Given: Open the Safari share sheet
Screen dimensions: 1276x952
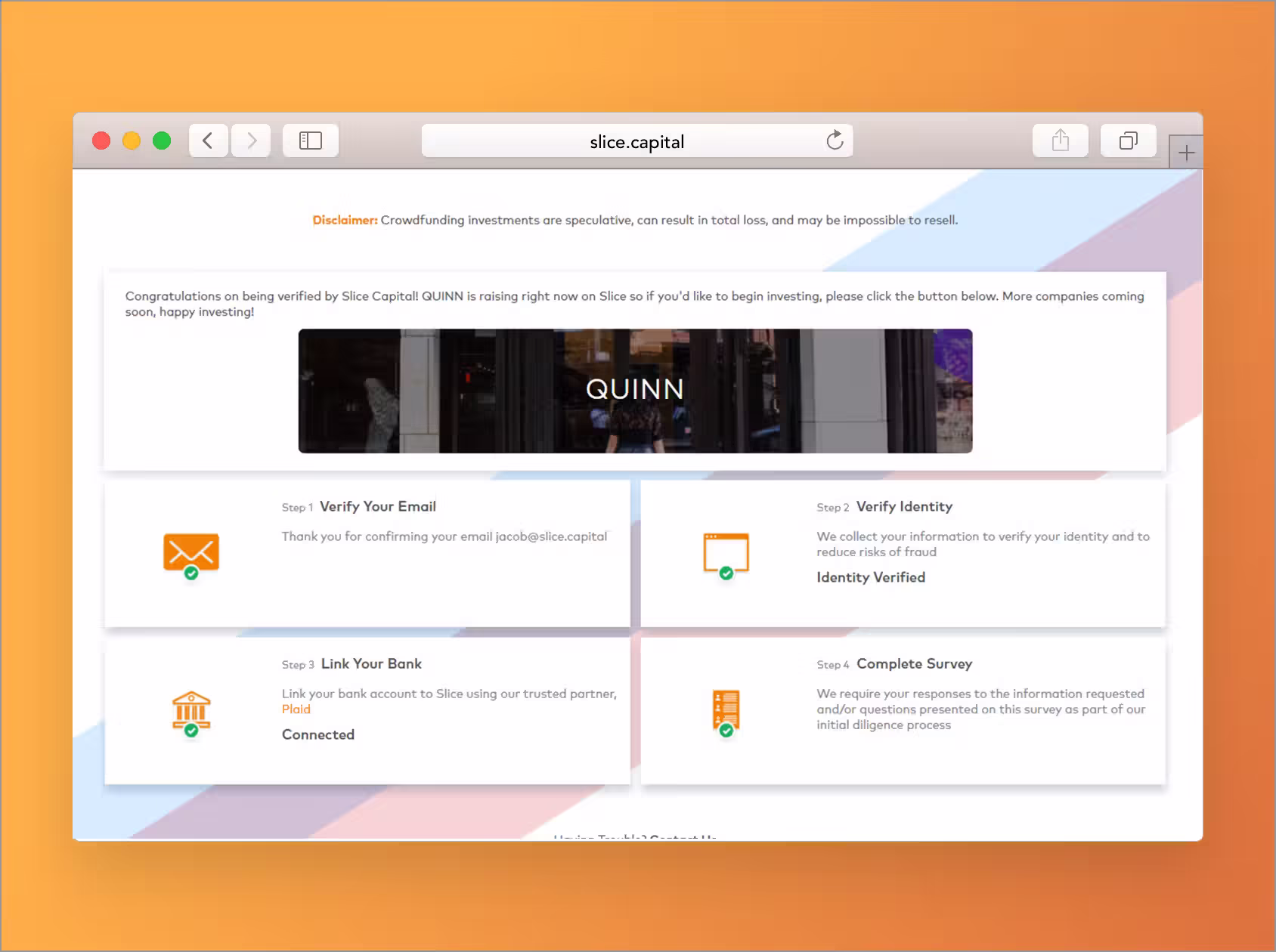Looking at the screenshot, I should (1061, 141).
